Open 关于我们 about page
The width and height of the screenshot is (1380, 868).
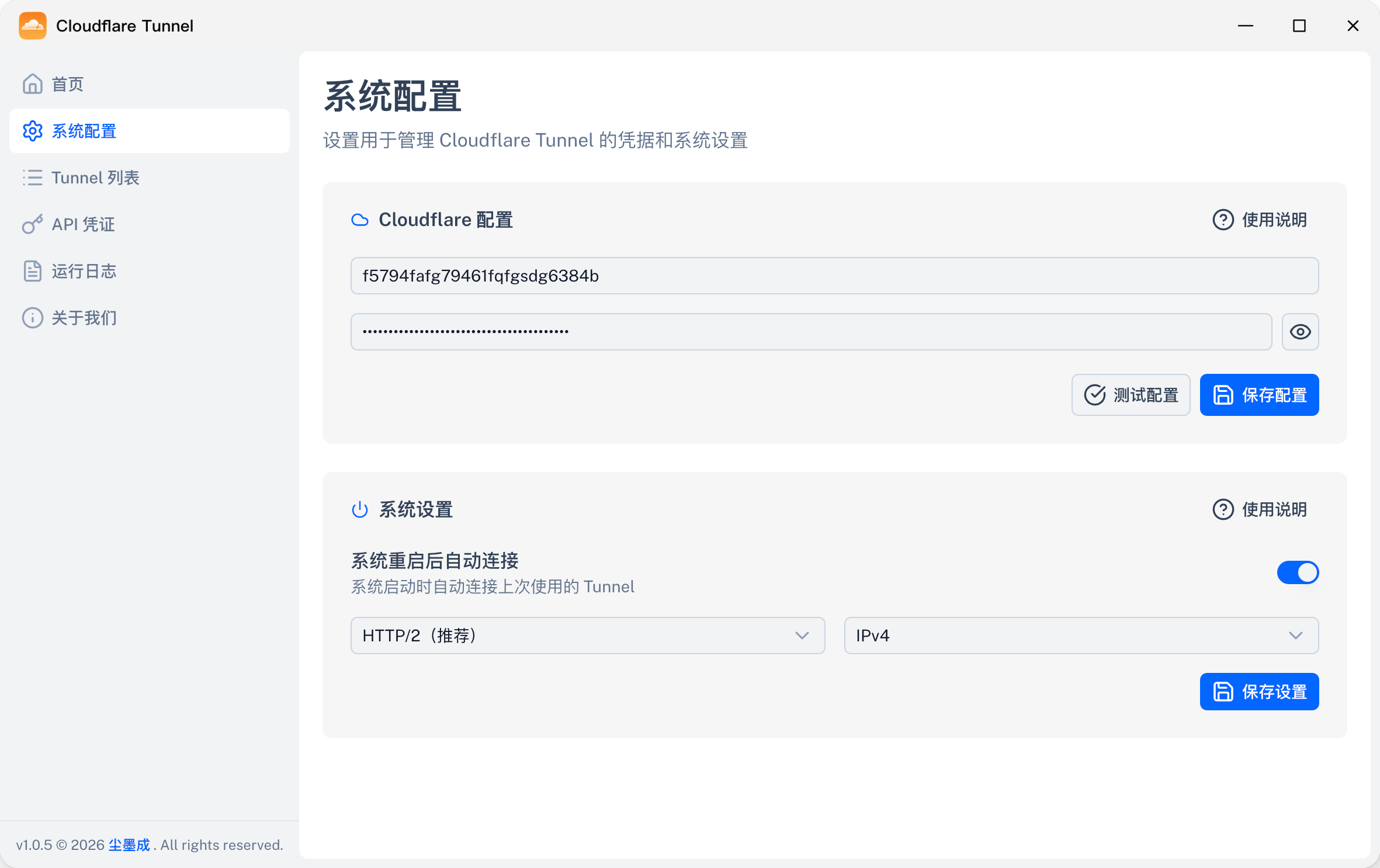150,318
